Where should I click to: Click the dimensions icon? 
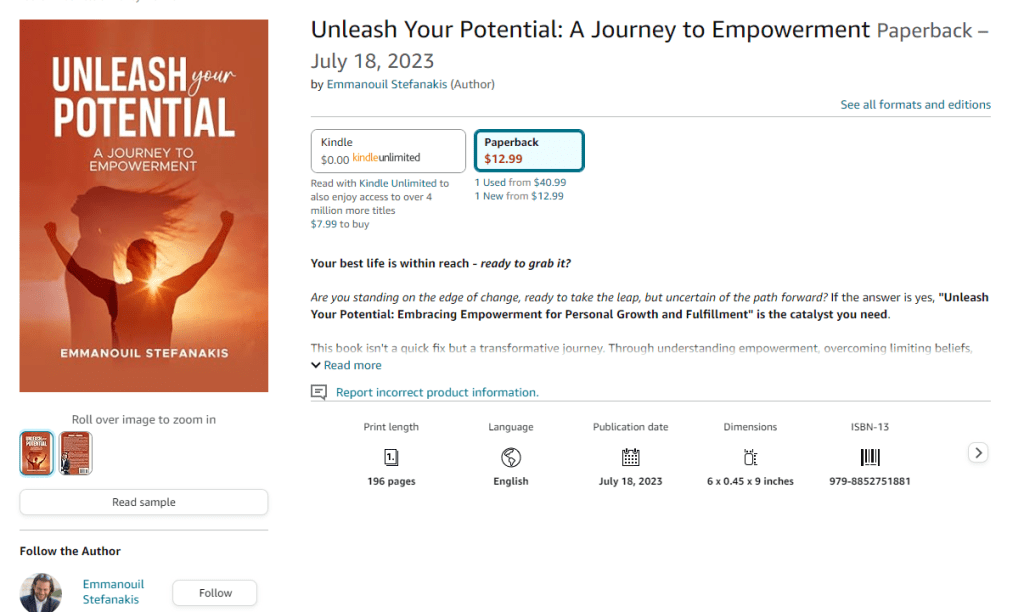750,457
